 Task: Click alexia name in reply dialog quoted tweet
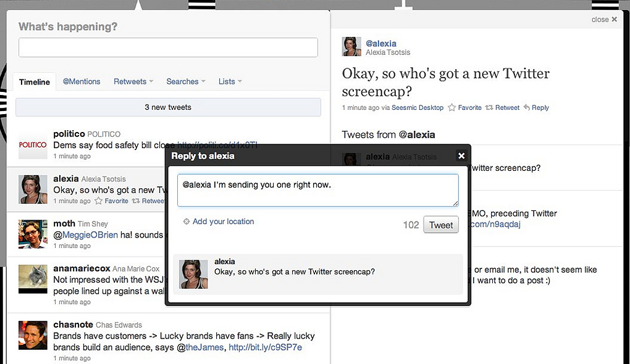[225, 262]
